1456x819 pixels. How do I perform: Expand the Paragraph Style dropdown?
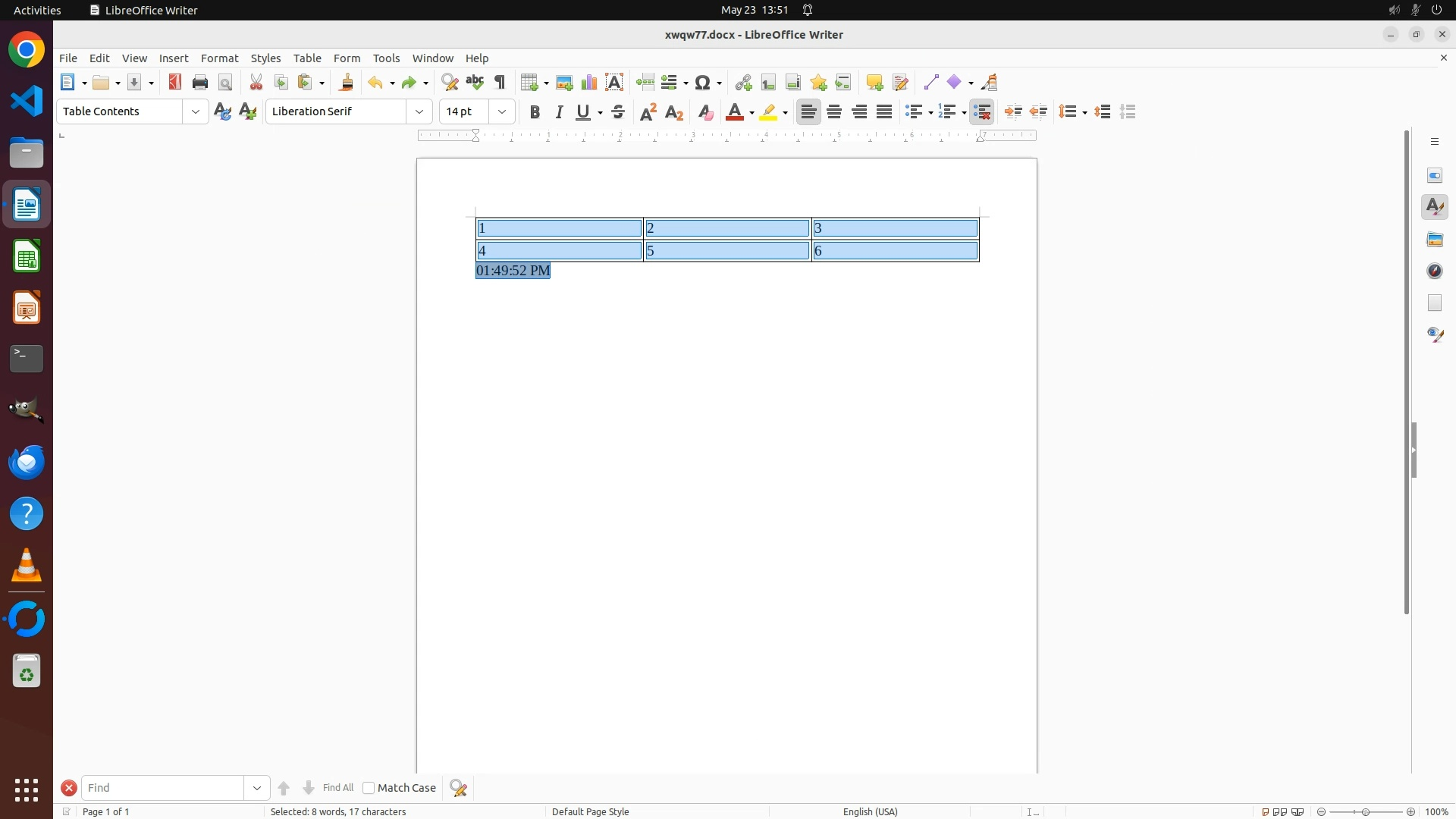coord(196,111)
